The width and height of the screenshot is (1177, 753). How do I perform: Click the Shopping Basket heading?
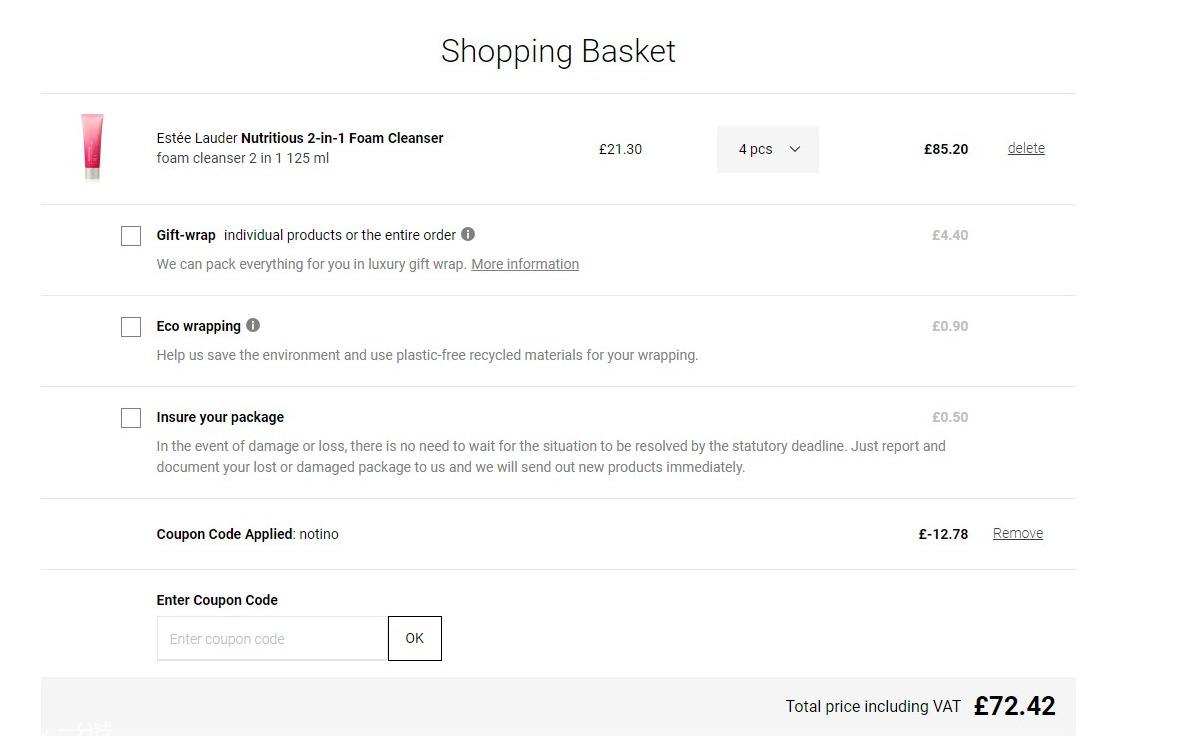(558, 52)
